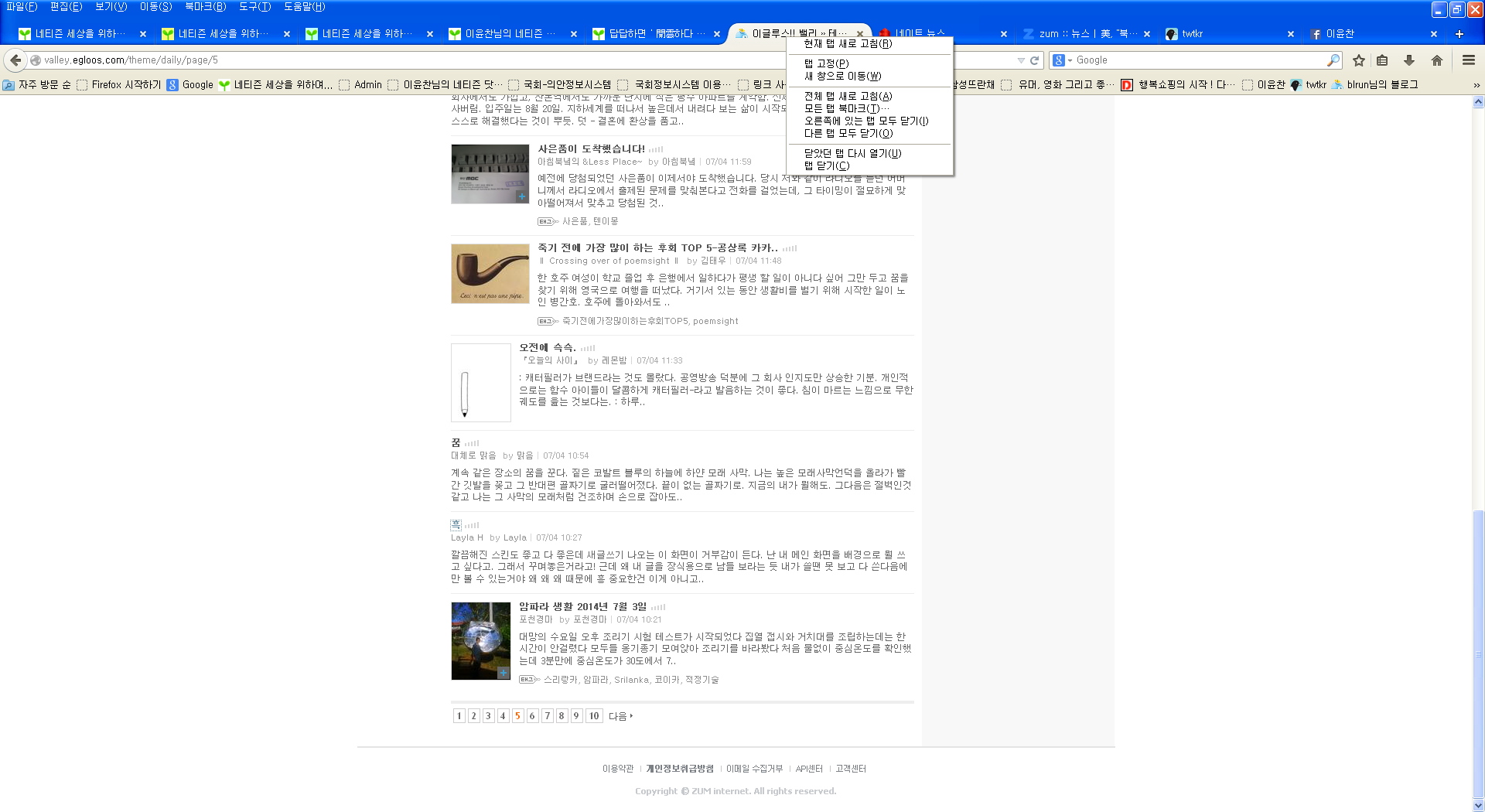Go to page 1 in pagination
1485x812 pixels.
(459, 716)
